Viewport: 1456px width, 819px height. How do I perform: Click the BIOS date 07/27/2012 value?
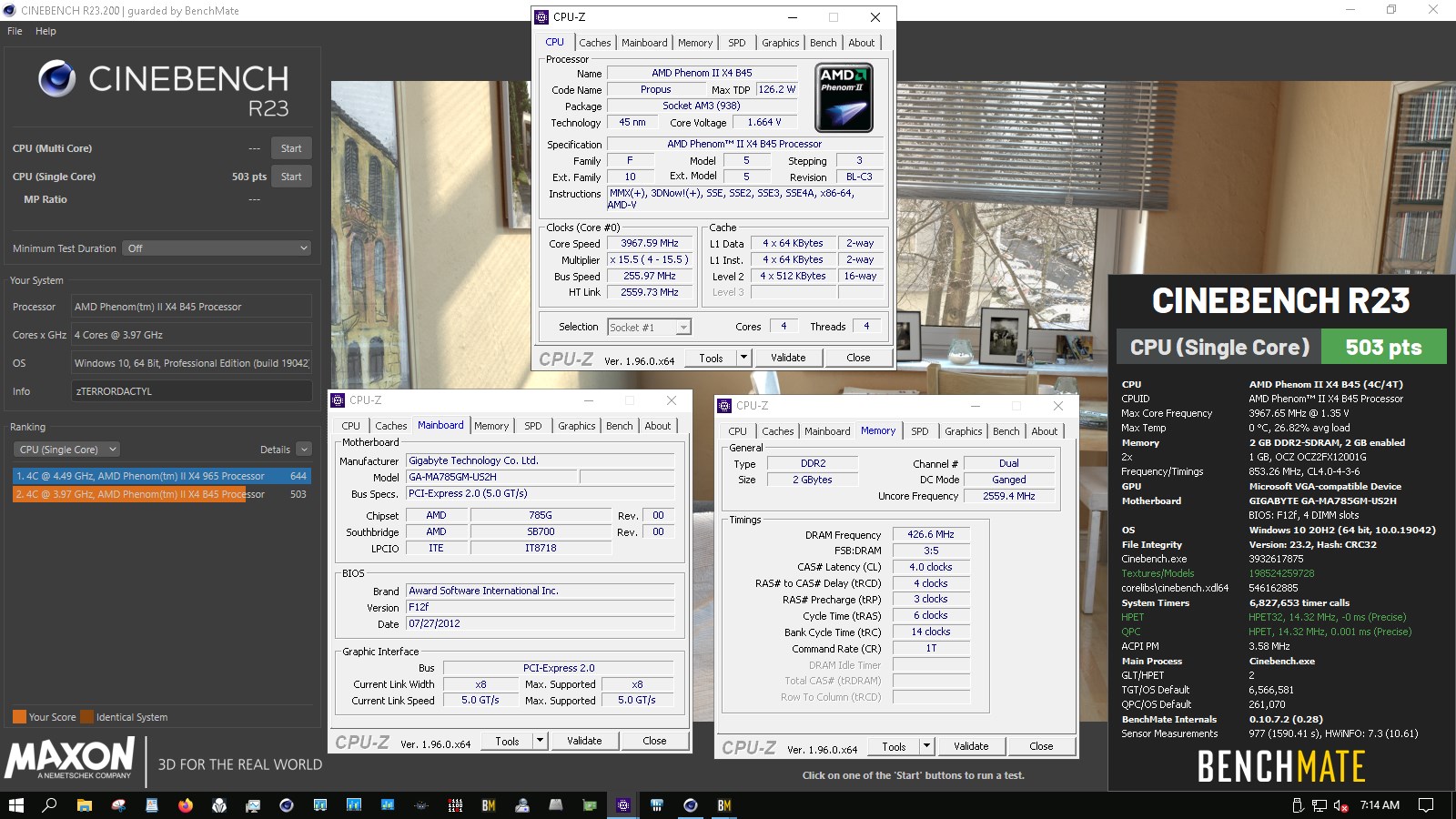[541, 624]
